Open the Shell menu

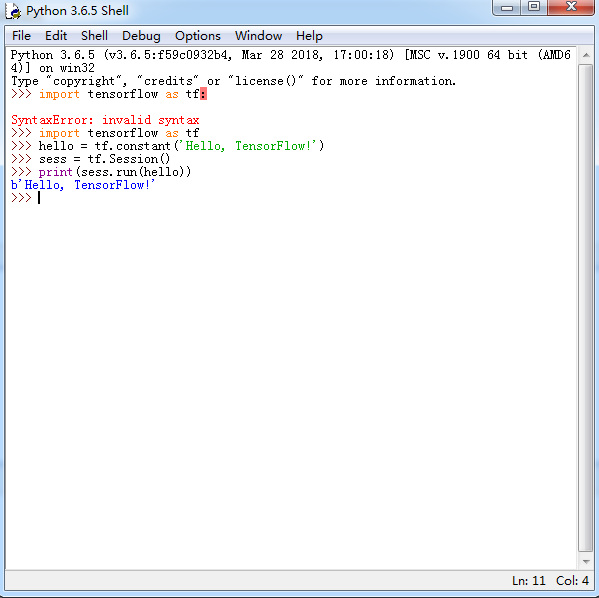[x=94, y=36]
